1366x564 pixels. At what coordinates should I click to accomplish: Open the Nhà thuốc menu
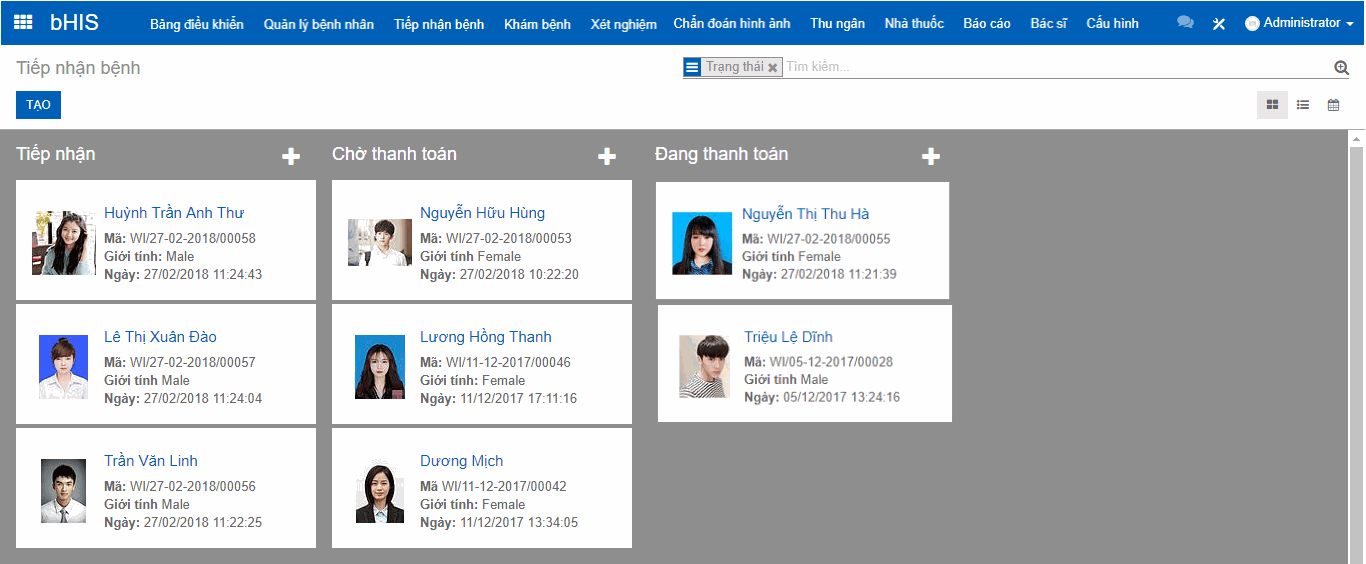(x=914, y=23)
